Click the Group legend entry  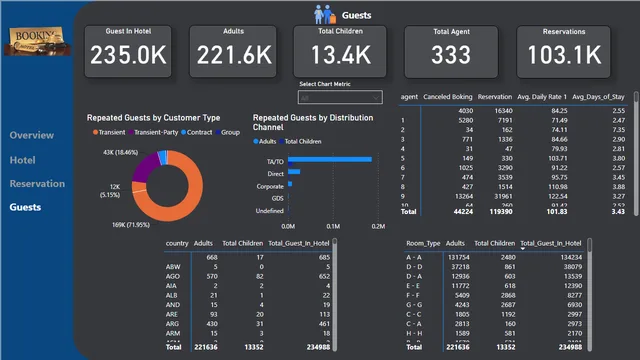click(228, 132)
